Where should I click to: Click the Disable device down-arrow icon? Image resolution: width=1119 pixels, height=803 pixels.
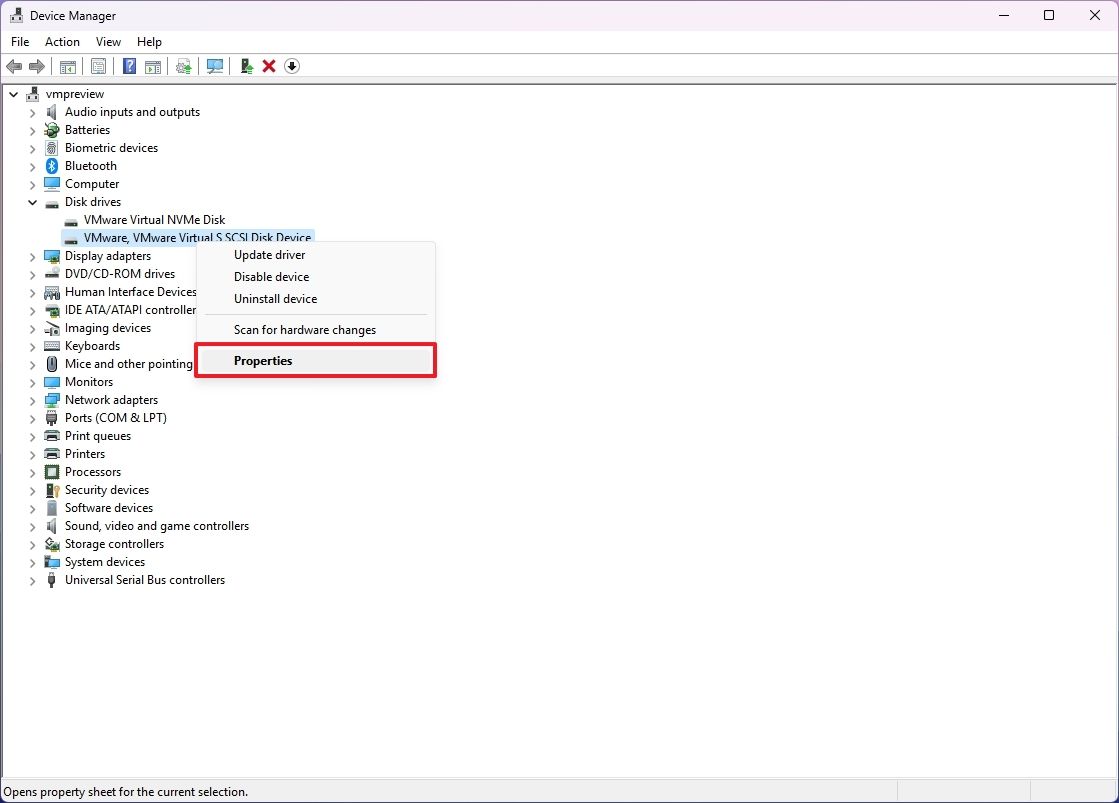point(292,66)
